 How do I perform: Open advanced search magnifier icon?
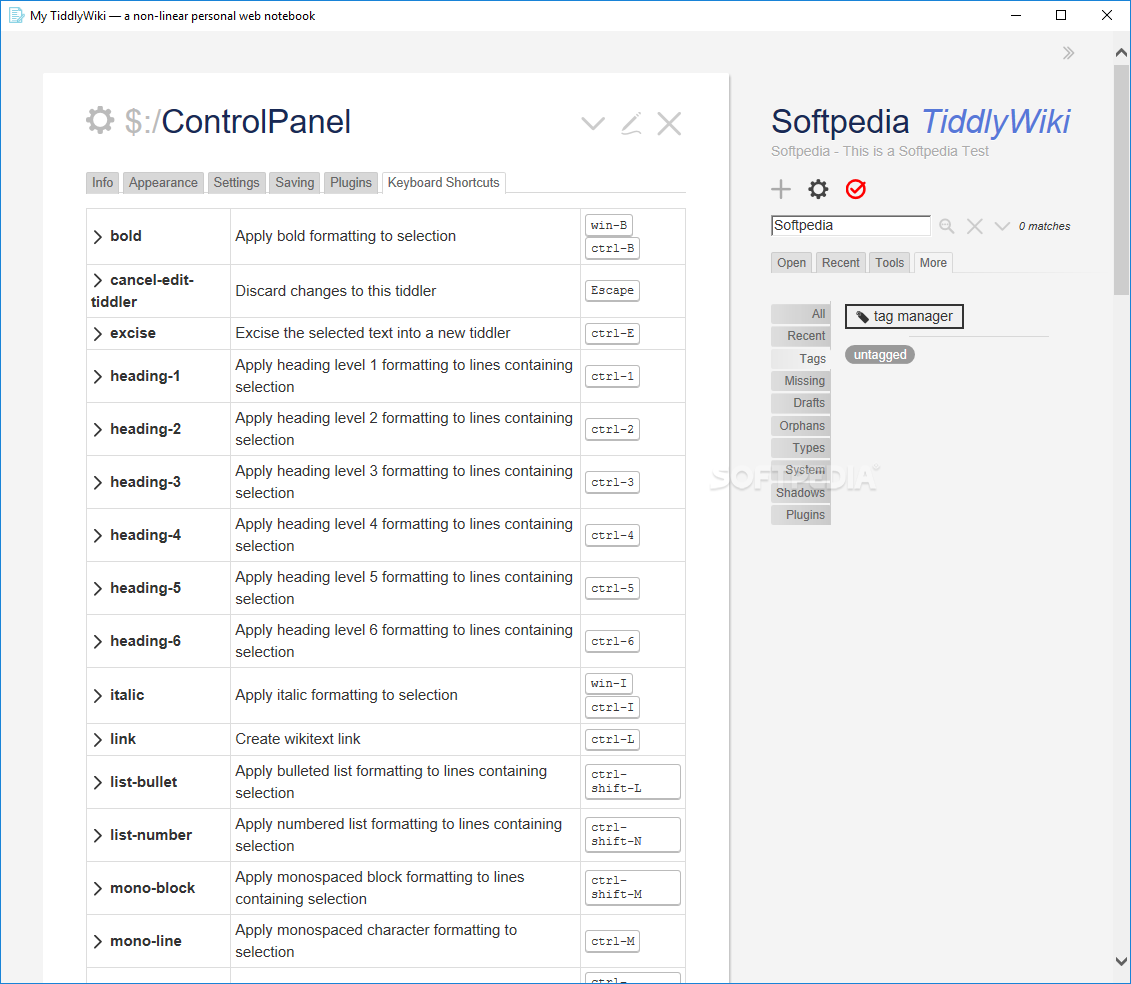pos(947,227)
